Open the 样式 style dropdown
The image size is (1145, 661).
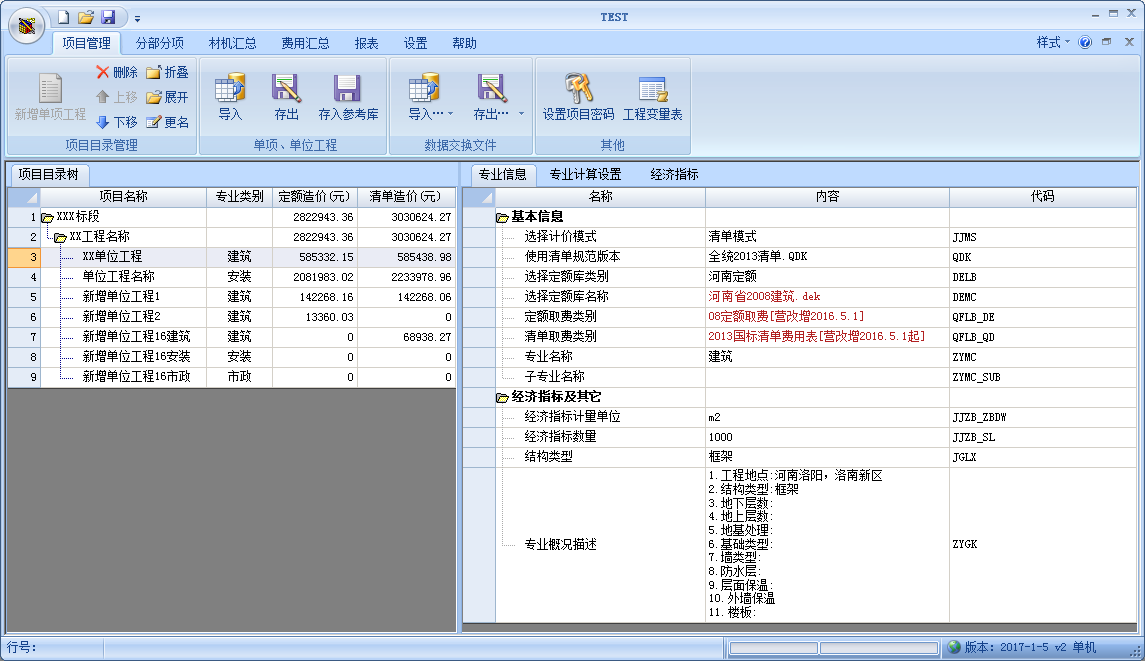[x=1053, y=42]
